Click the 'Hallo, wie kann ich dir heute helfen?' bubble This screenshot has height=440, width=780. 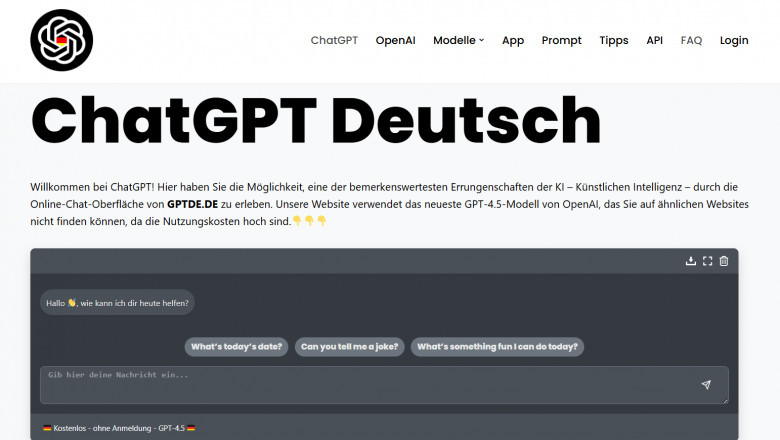tap(117, 303)
